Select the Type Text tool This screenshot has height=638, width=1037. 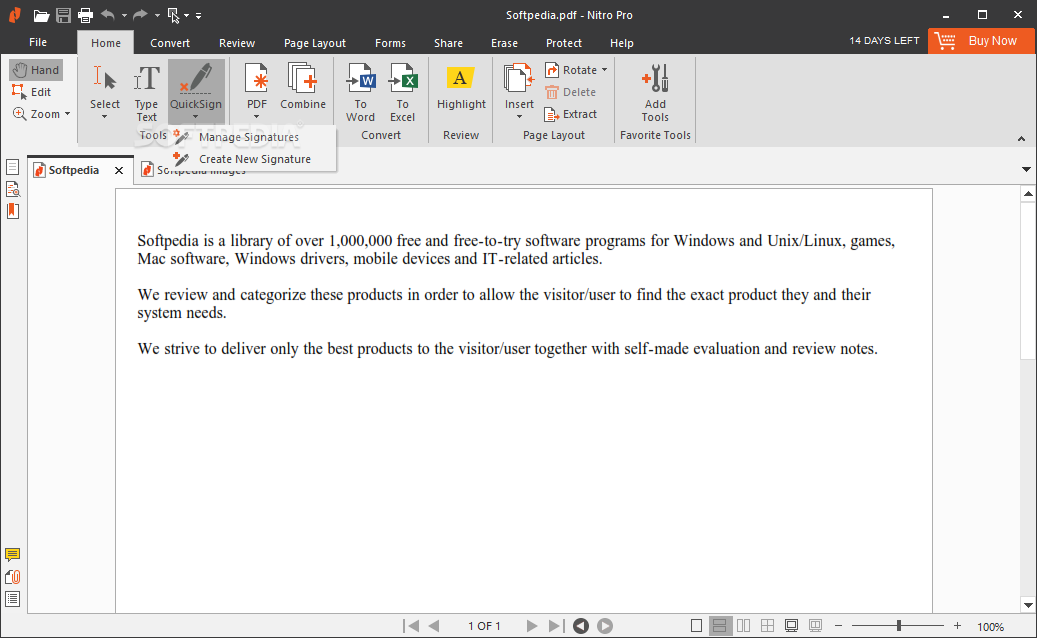coord(146,93)
